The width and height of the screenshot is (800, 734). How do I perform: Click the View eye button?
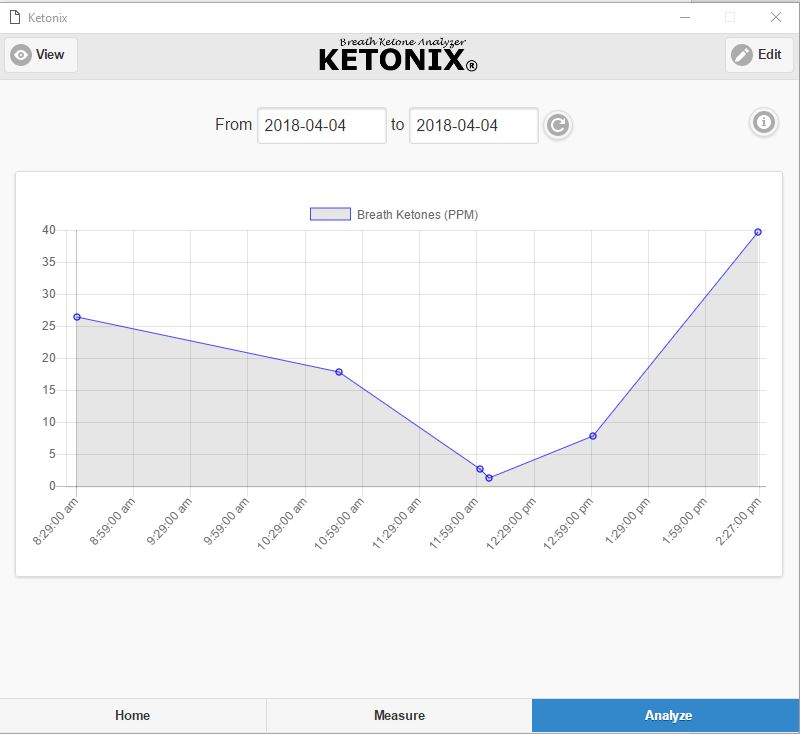coord(41,55)
